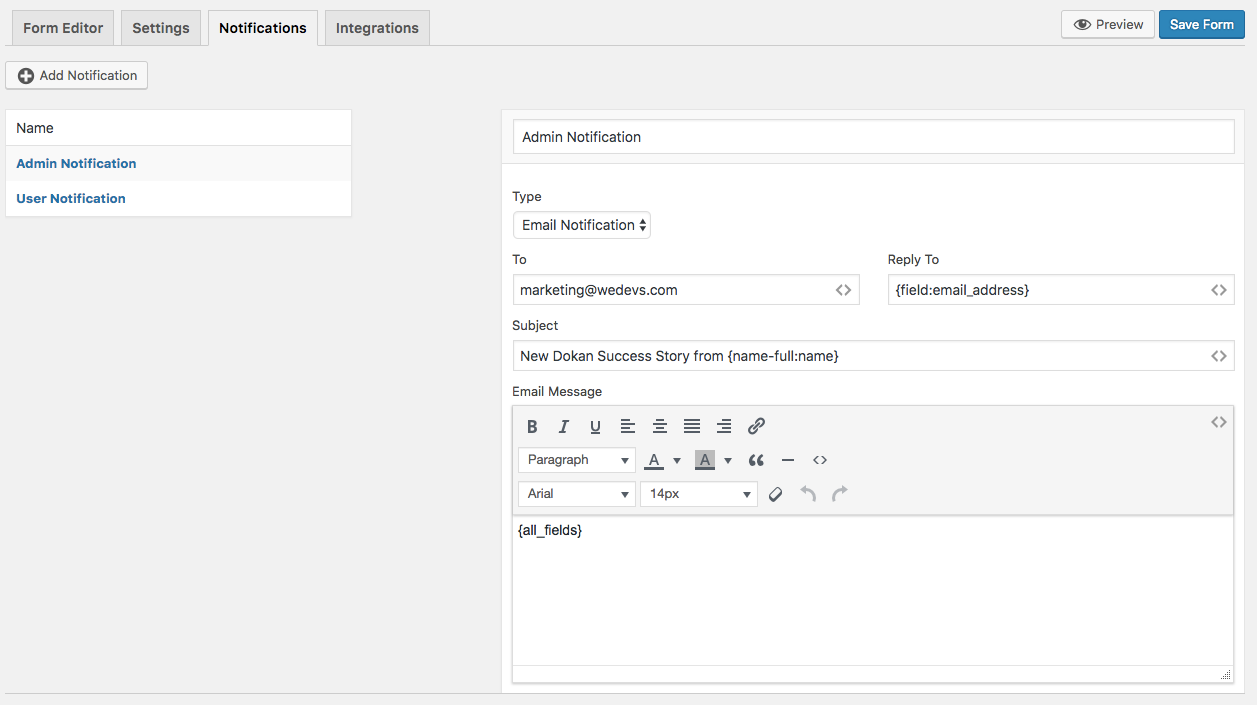Click the Type label
Image resolution: width=1257 pixels, height=705 pixels.
[x=527, y=197]
